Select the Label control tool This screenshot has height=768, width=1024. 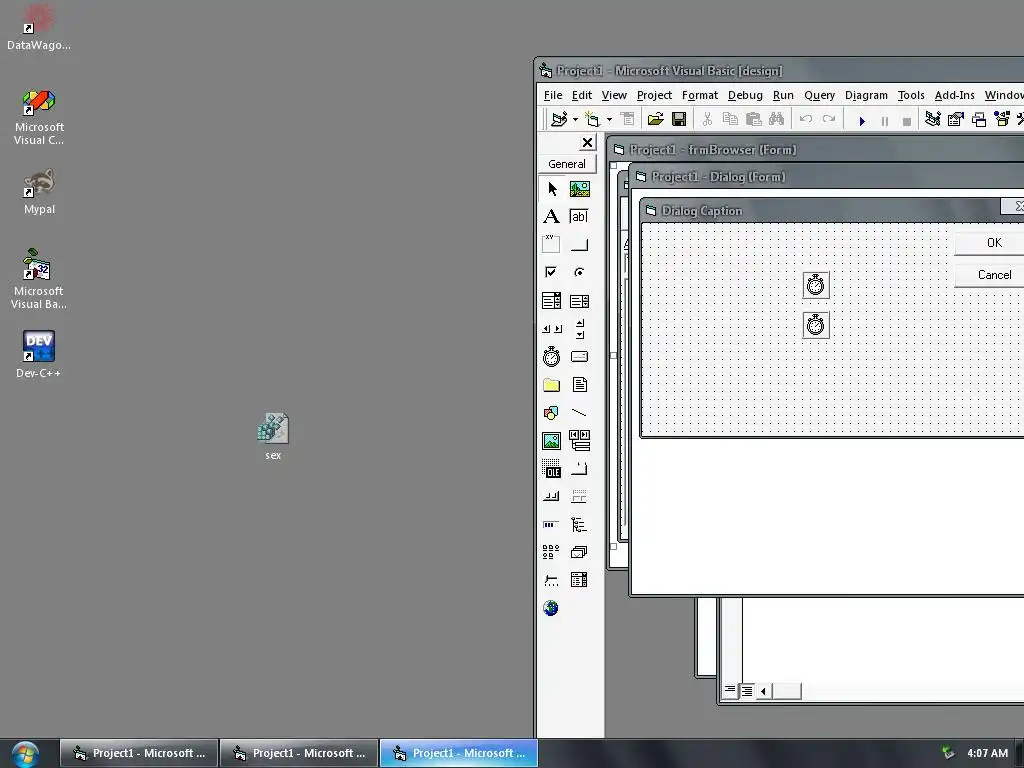coord(552,217)
